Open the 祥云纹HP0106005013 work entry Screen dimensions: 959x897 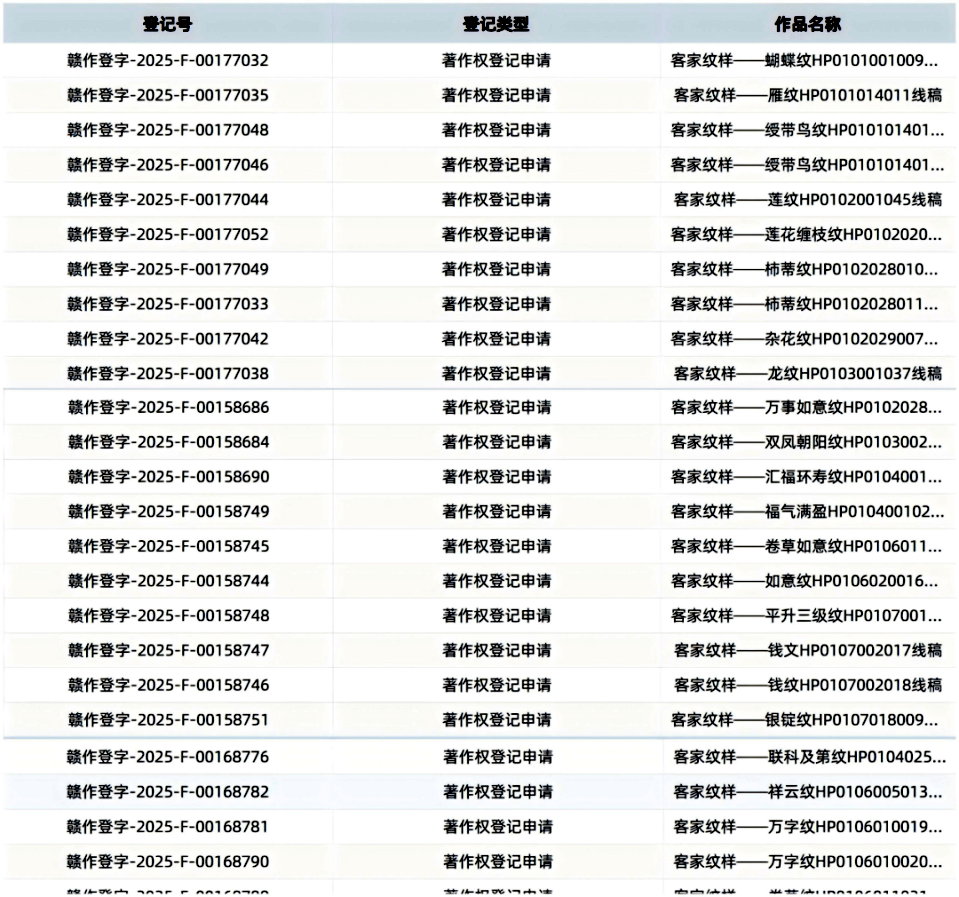click(807, 792)
